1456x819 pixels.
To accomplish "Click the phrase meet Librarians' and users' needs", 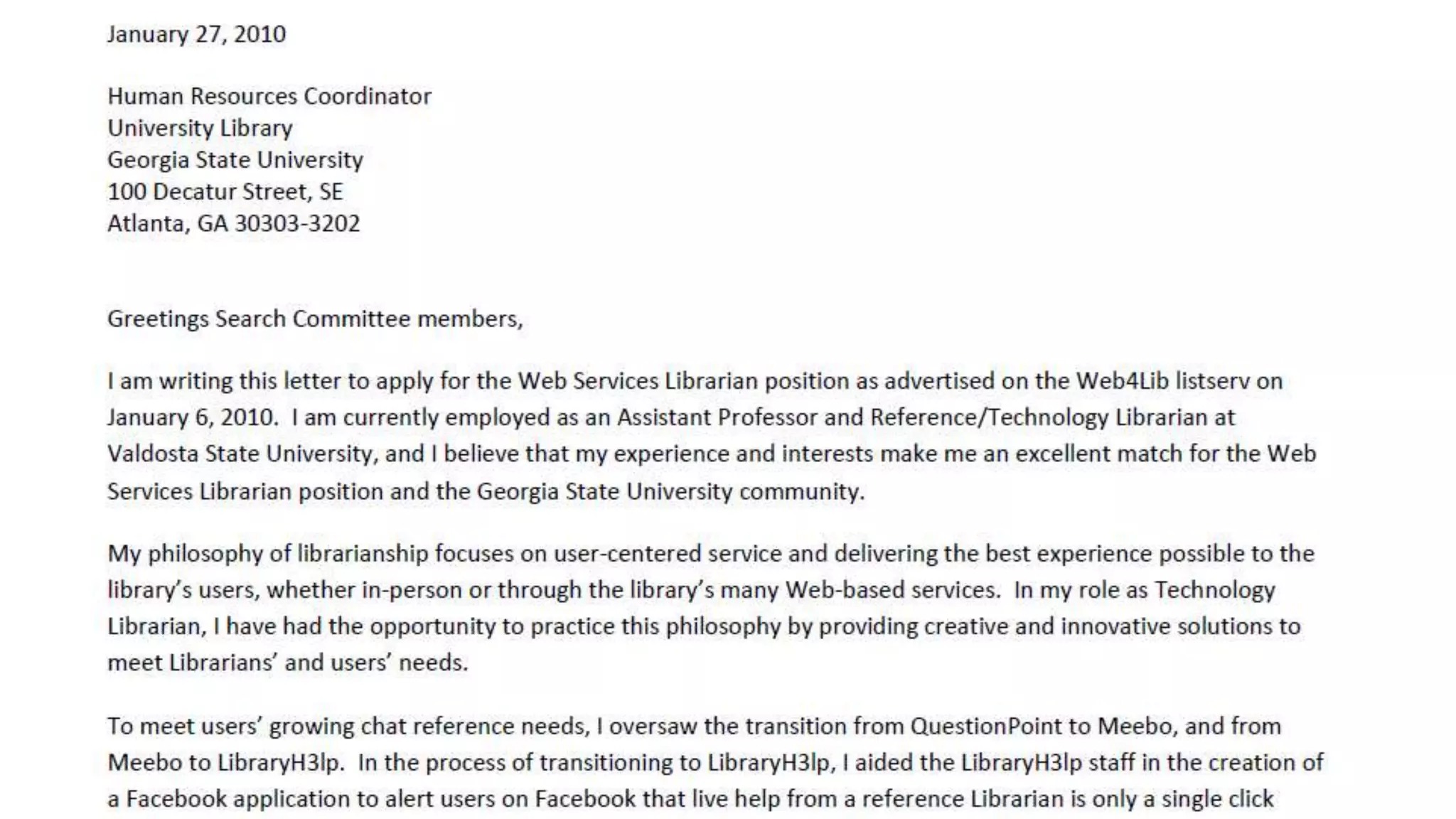I will coord(287,663).
